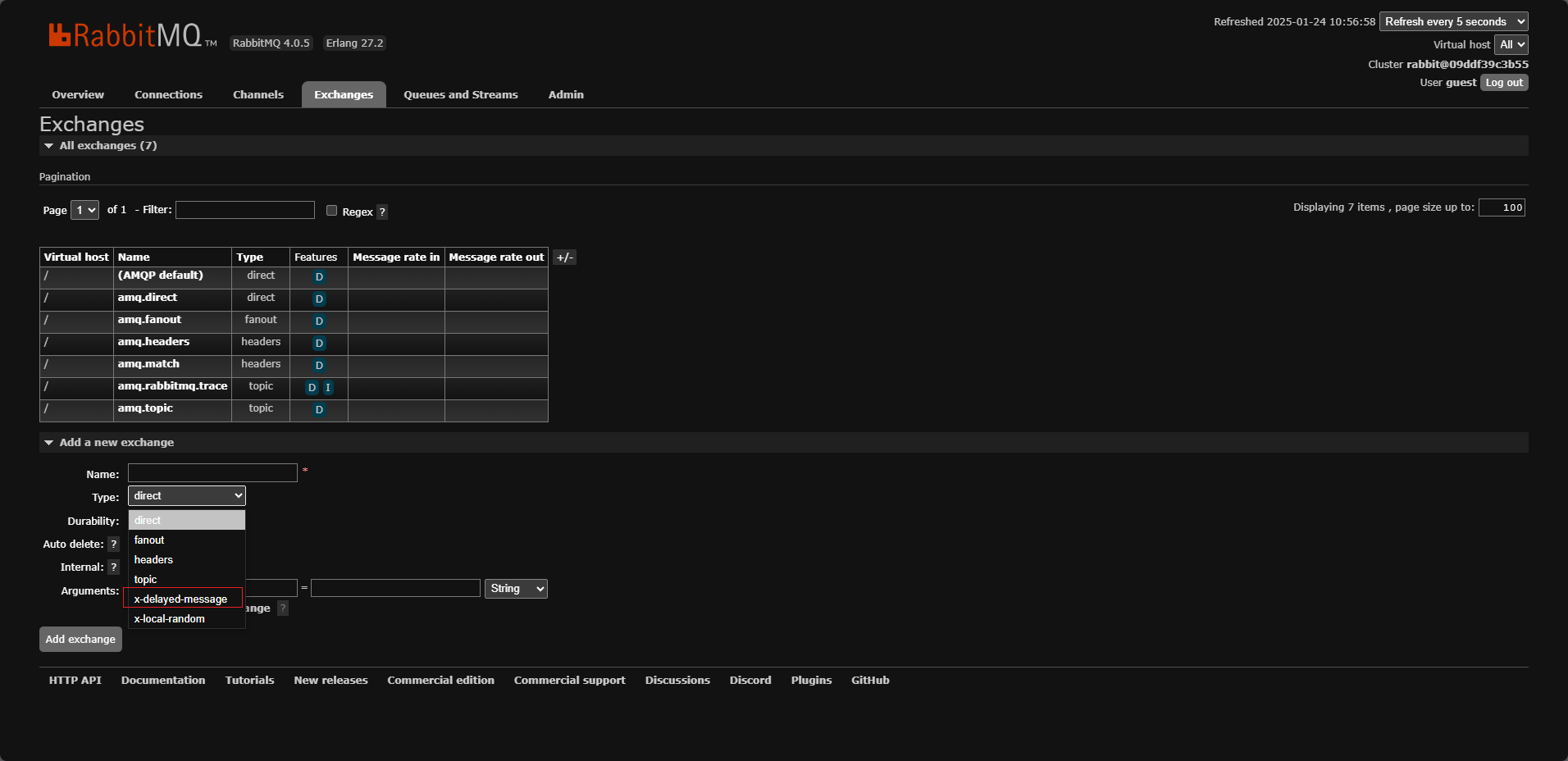Select direct in the Type list
Viewport: 1568px width, 761px height.
pyautogui.click(x=187, y=521)
